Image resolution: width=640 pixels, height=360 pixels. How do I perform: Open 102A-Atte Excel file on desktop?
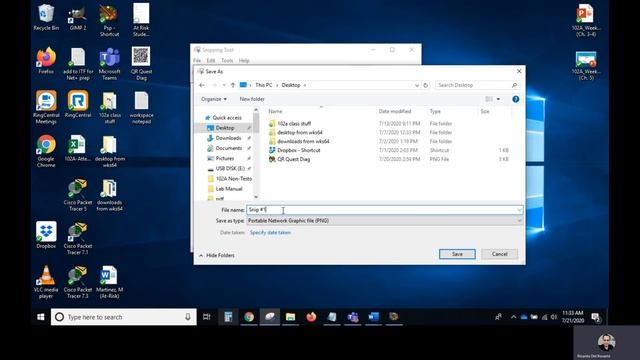[x=78, y=148]
